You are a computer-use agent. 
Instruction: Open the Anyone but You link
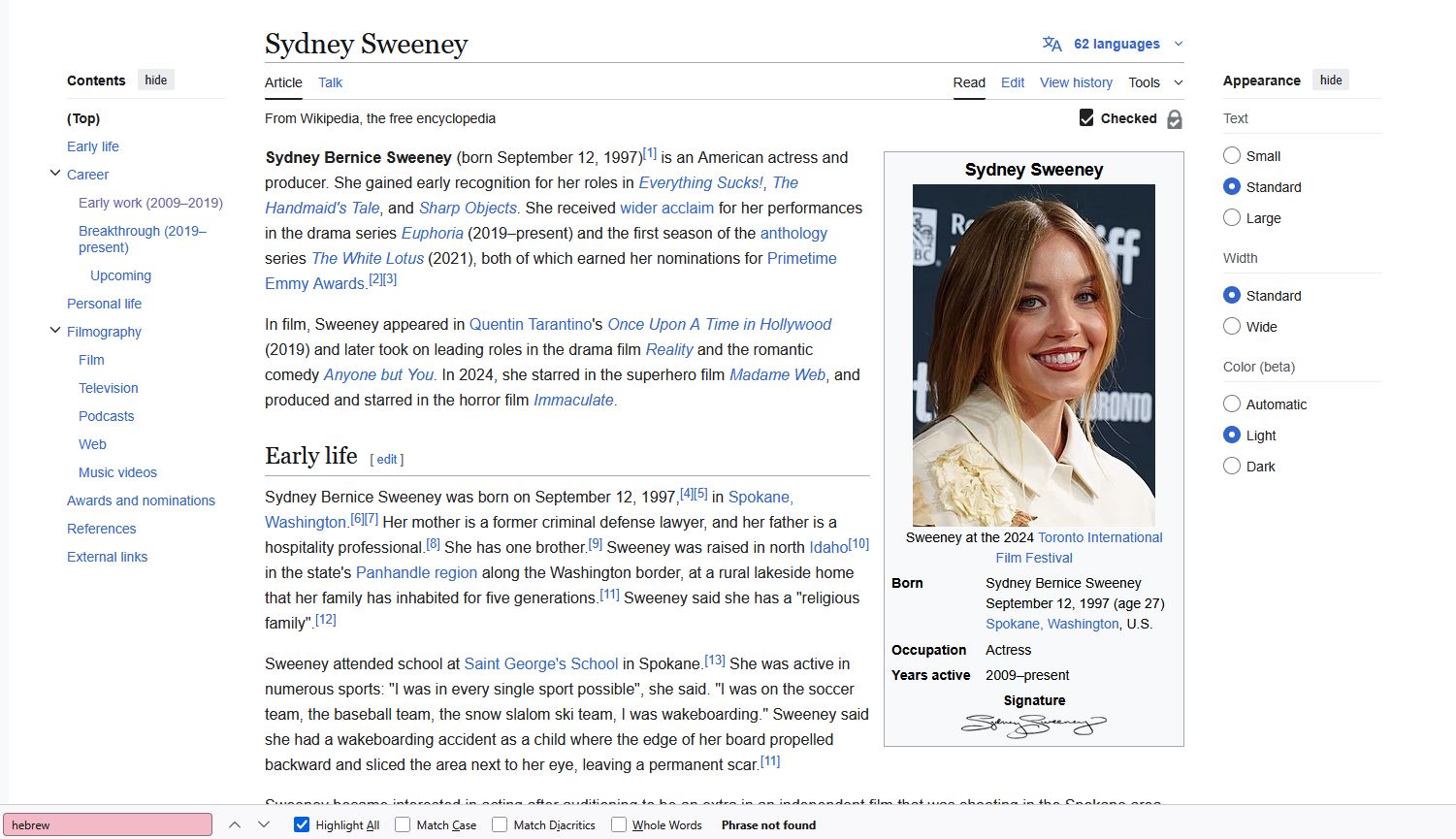point(378,374)
